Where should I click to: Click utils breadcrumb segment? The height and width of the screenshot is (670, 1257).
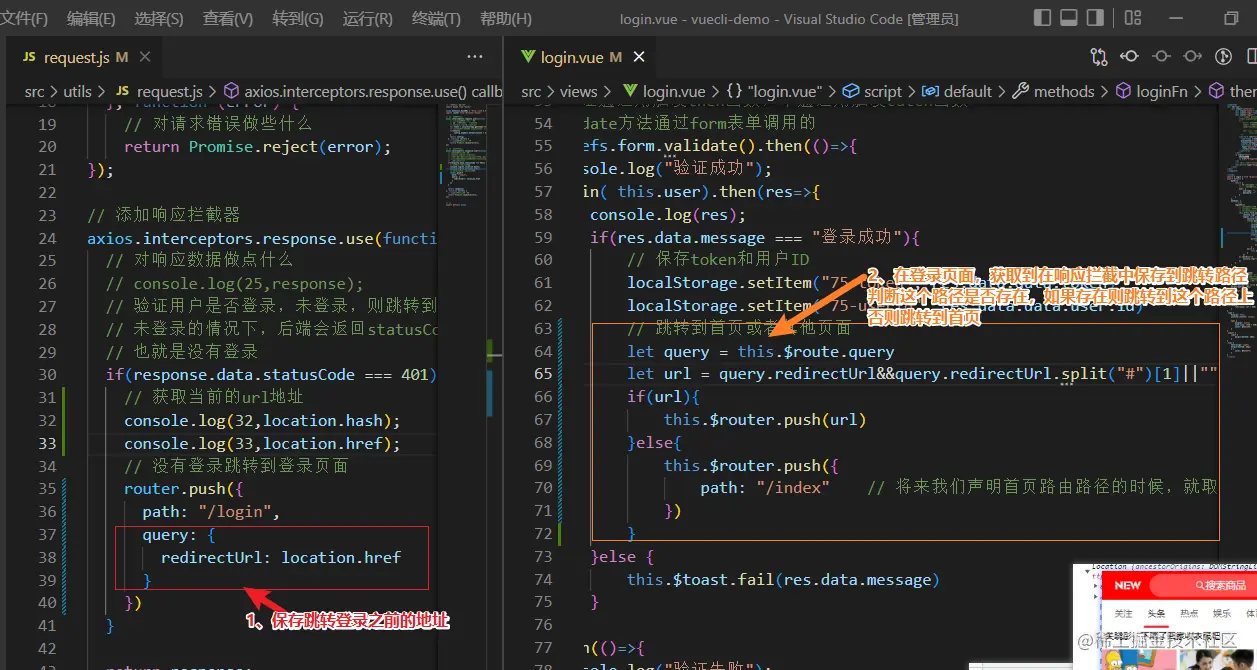pos(77,91)
